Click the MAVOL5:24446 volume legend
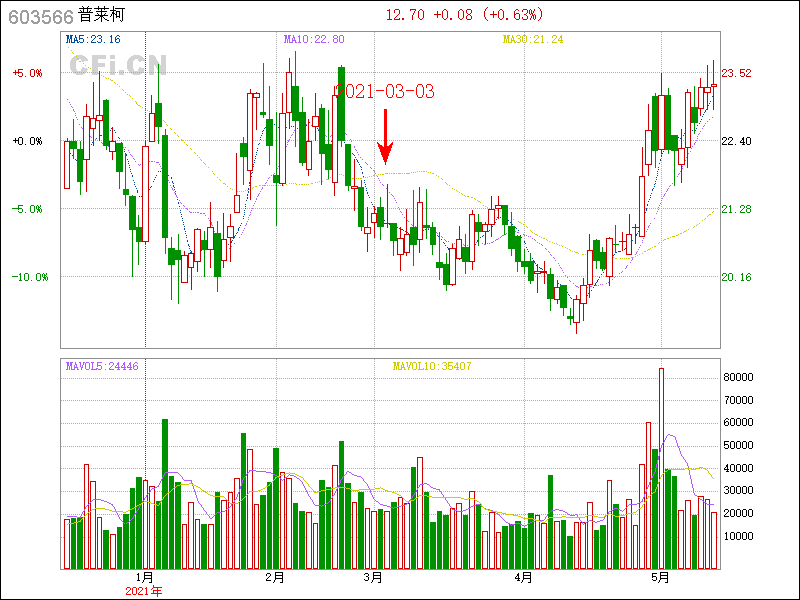Screen dimensions: 800x600 click(x=102, y=367)
